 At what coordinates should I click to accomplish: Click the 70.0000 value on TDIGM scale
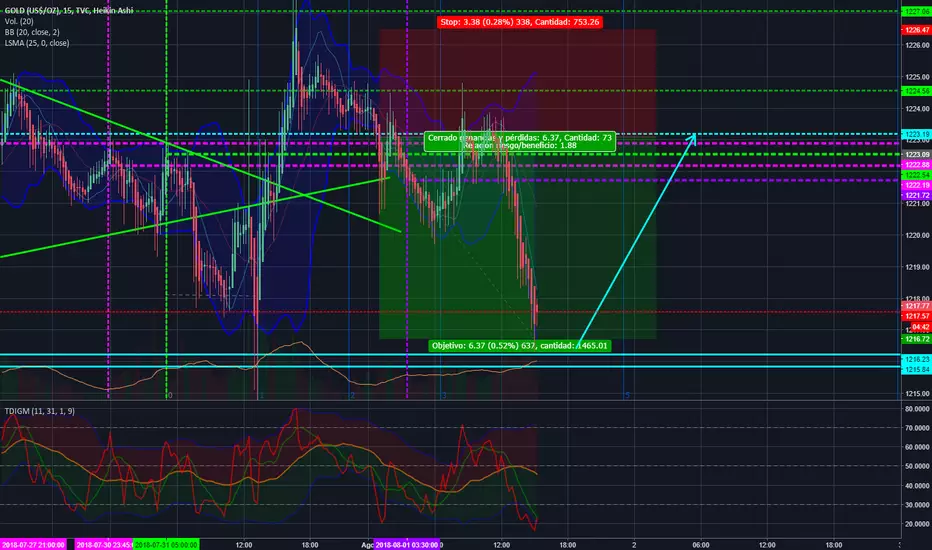pos(917,428)
